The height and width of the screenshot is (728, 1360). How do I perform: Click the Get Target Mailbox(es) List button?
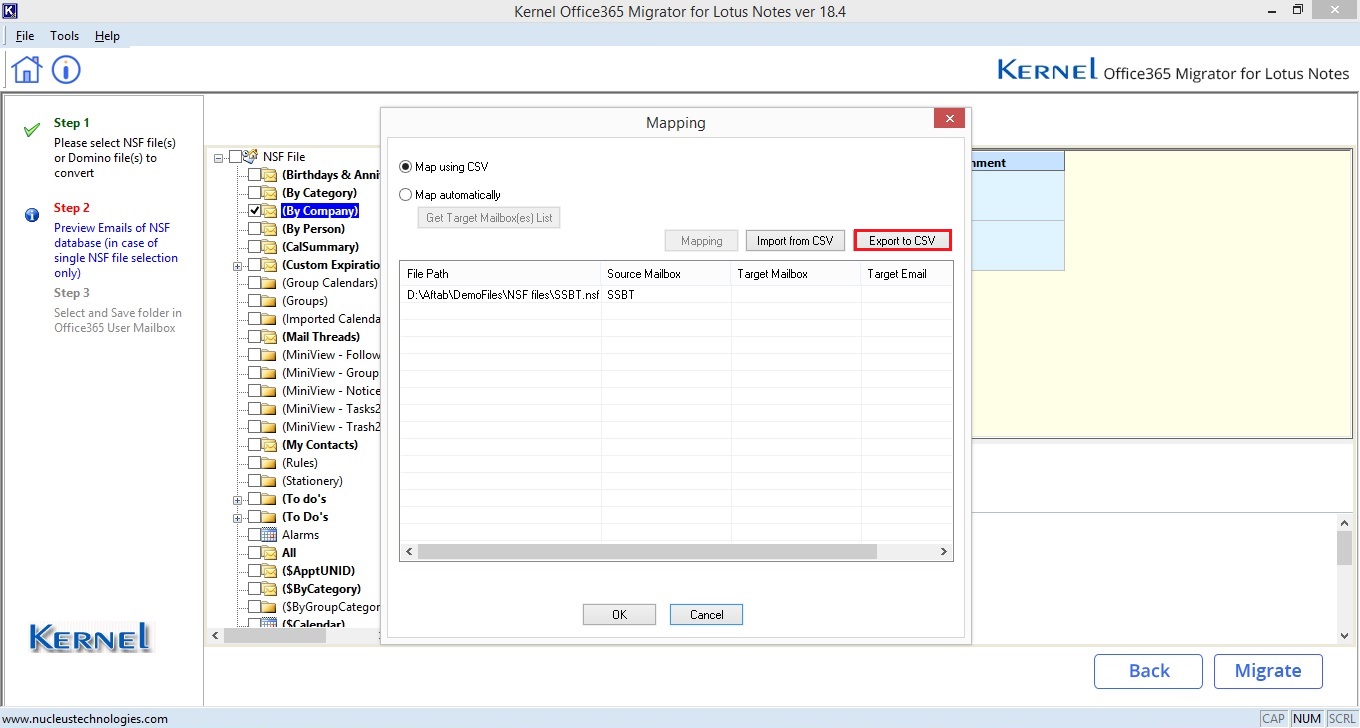tap(489, 218)
